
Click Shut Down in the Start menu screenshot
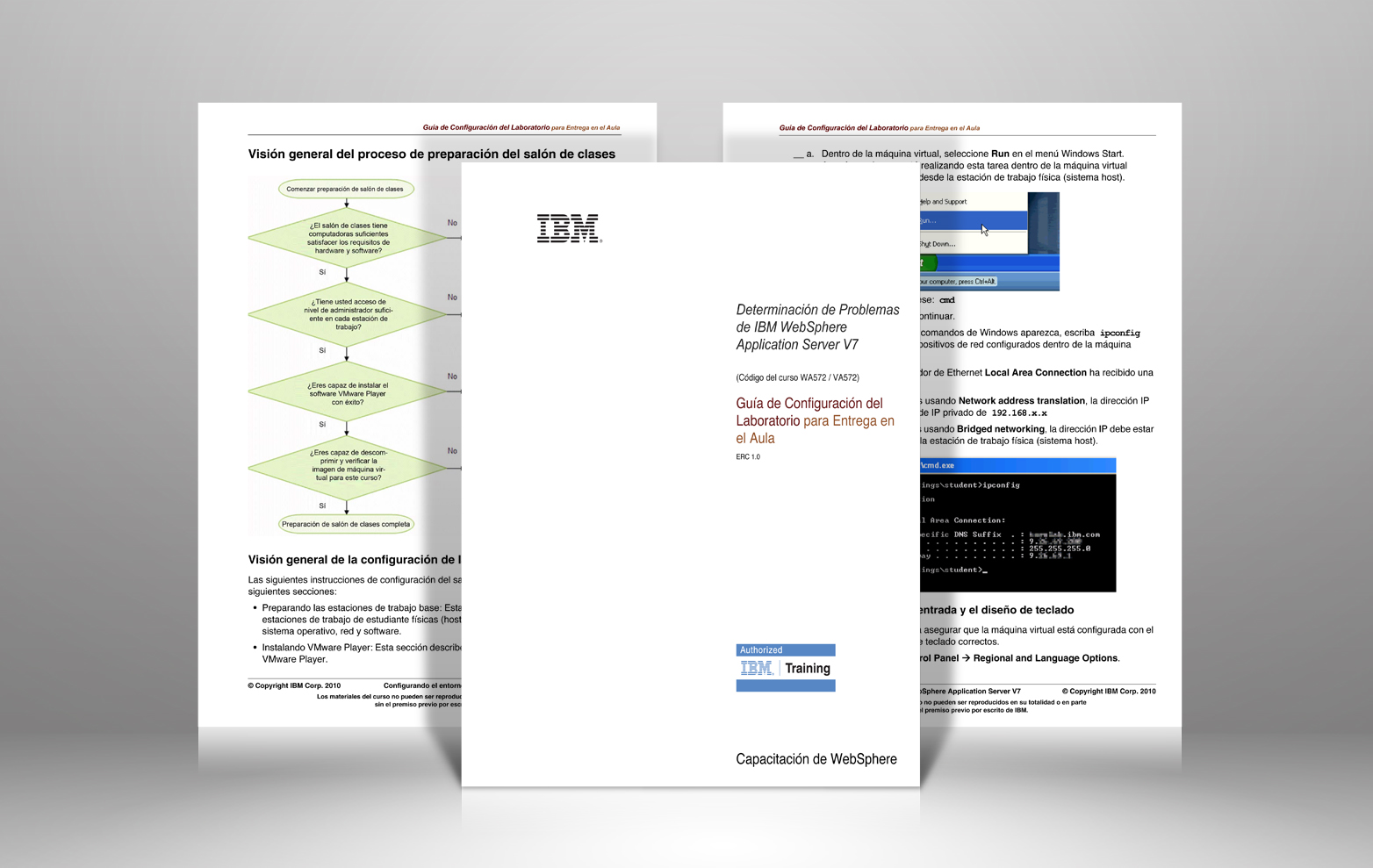tap(939, 244)
